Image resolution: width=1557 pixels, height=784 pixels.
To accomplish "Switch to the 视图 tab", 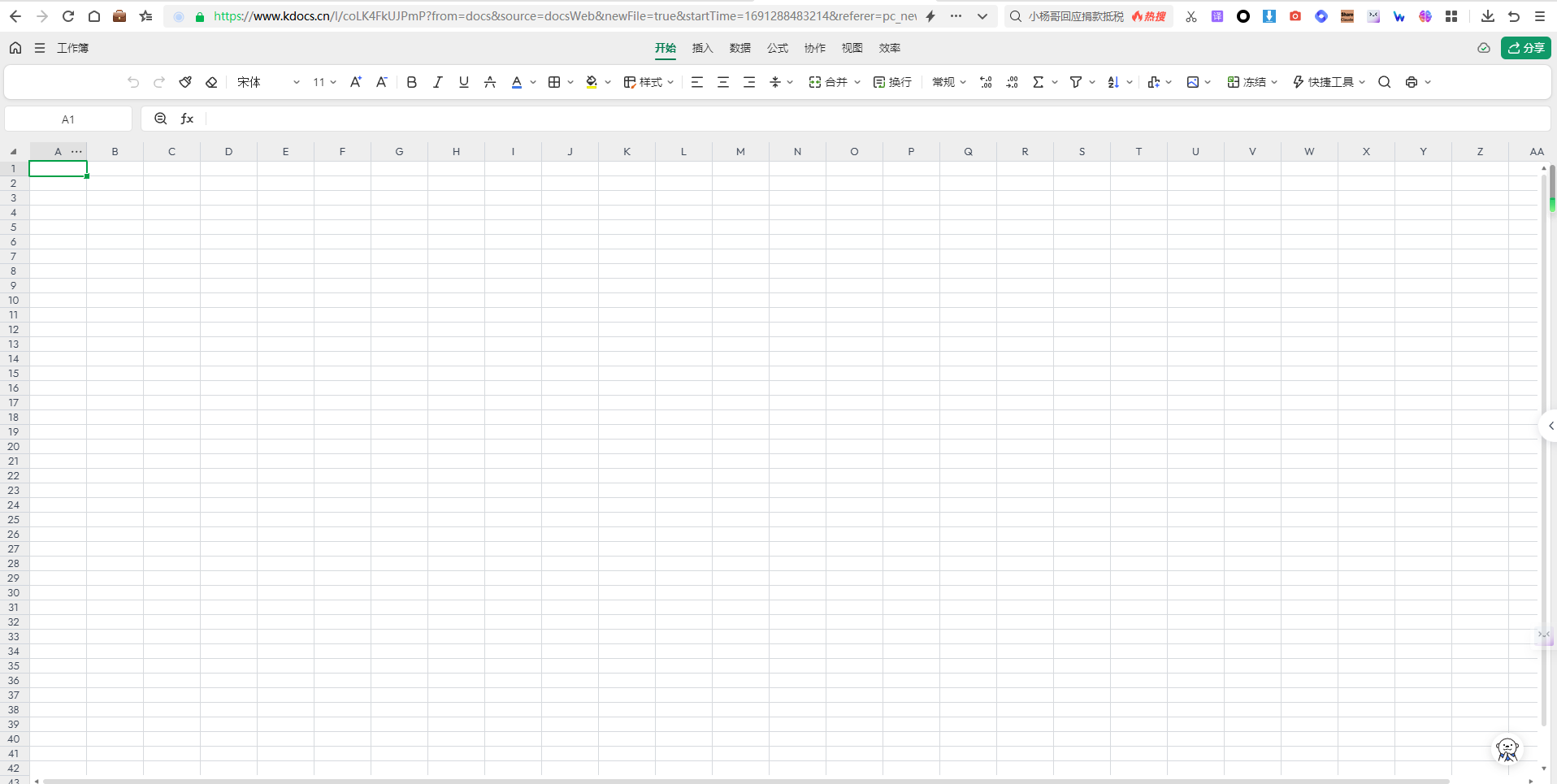I will click(x=852, y=48).
